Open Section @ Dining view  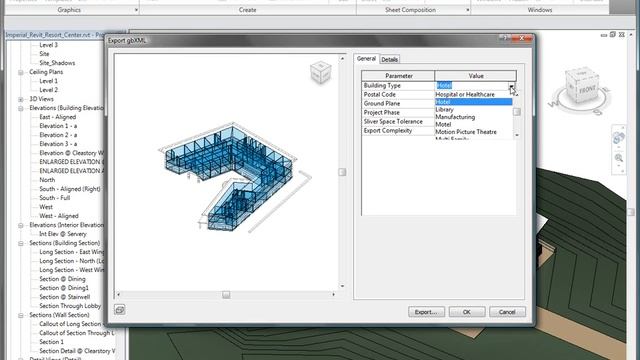[x=62, y=279]
